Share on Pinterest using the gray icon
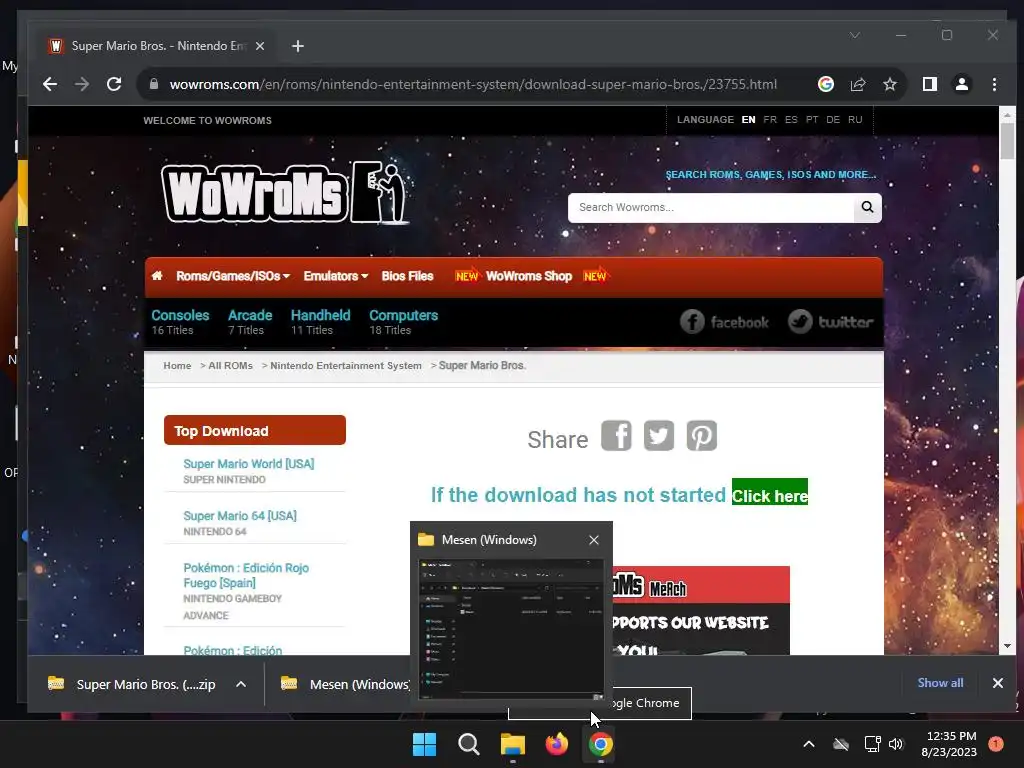Screen dimensions: 1024x768 coord(701,436)
